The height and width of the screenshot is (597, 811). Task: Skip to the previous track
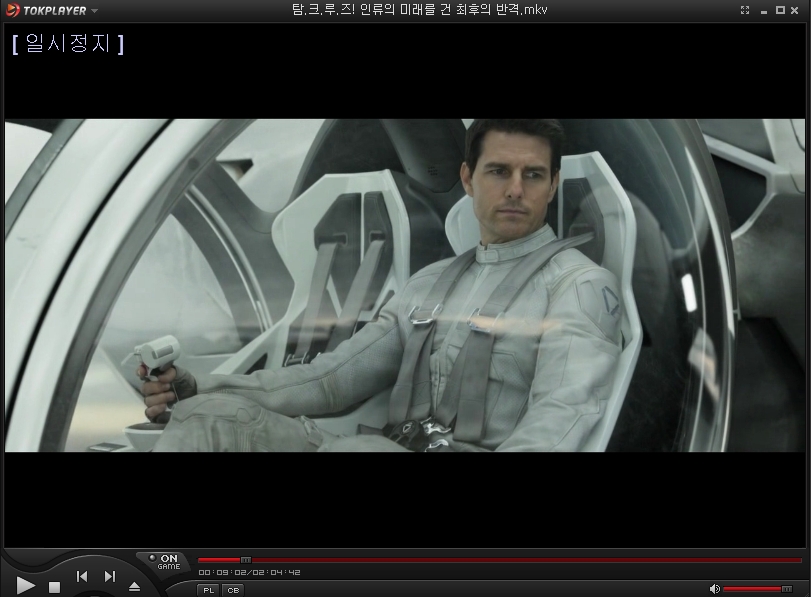click(x=82, y=577)
